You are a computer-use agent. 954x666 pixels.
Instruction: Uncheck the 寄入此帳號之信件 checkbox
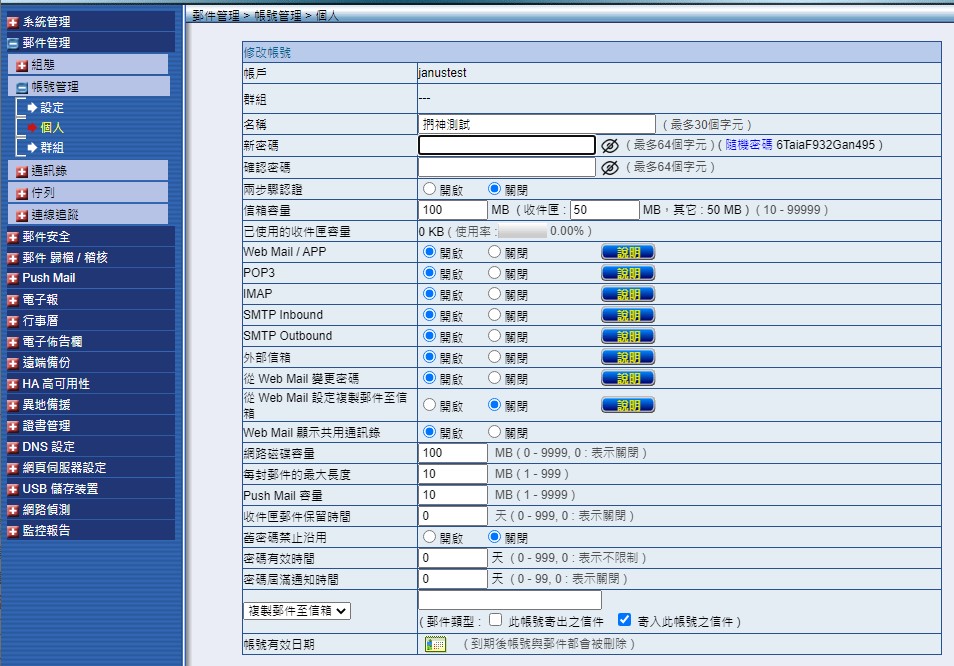click(625, 620)
